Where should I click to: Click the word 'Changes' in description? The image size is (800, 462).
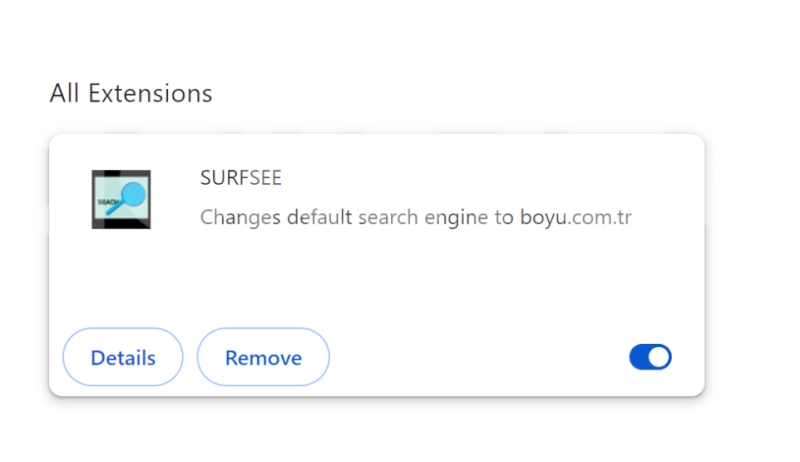click(240, 218)
